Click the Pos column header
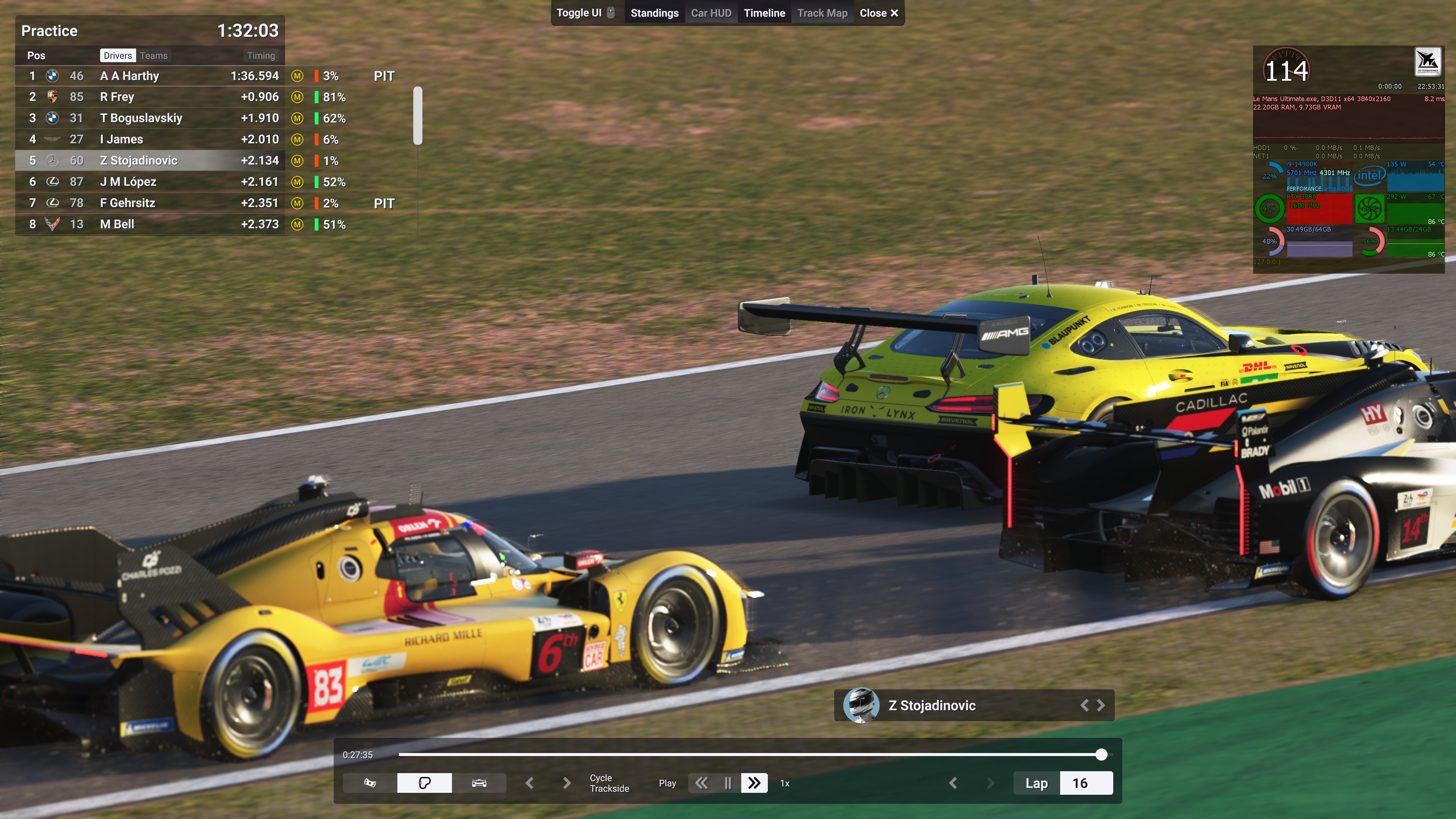The image size is (1456, 819). tap(36, 55)
